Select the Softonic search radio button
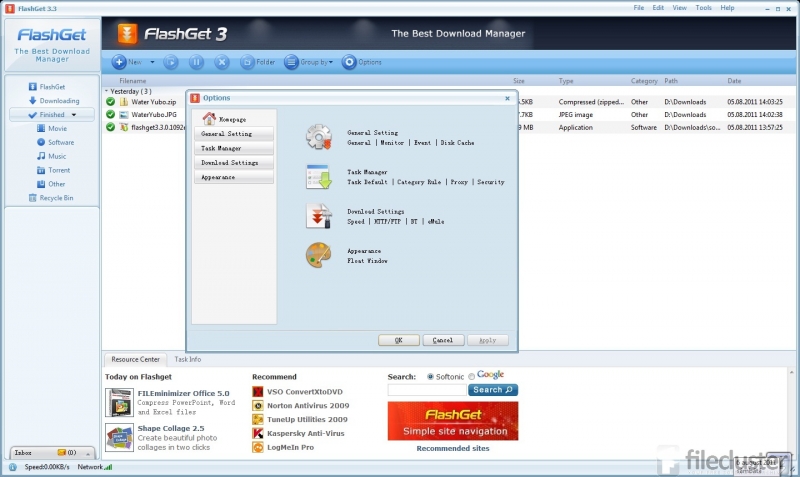The width and height of the screenshot is (800, 477). coord(431,377)
